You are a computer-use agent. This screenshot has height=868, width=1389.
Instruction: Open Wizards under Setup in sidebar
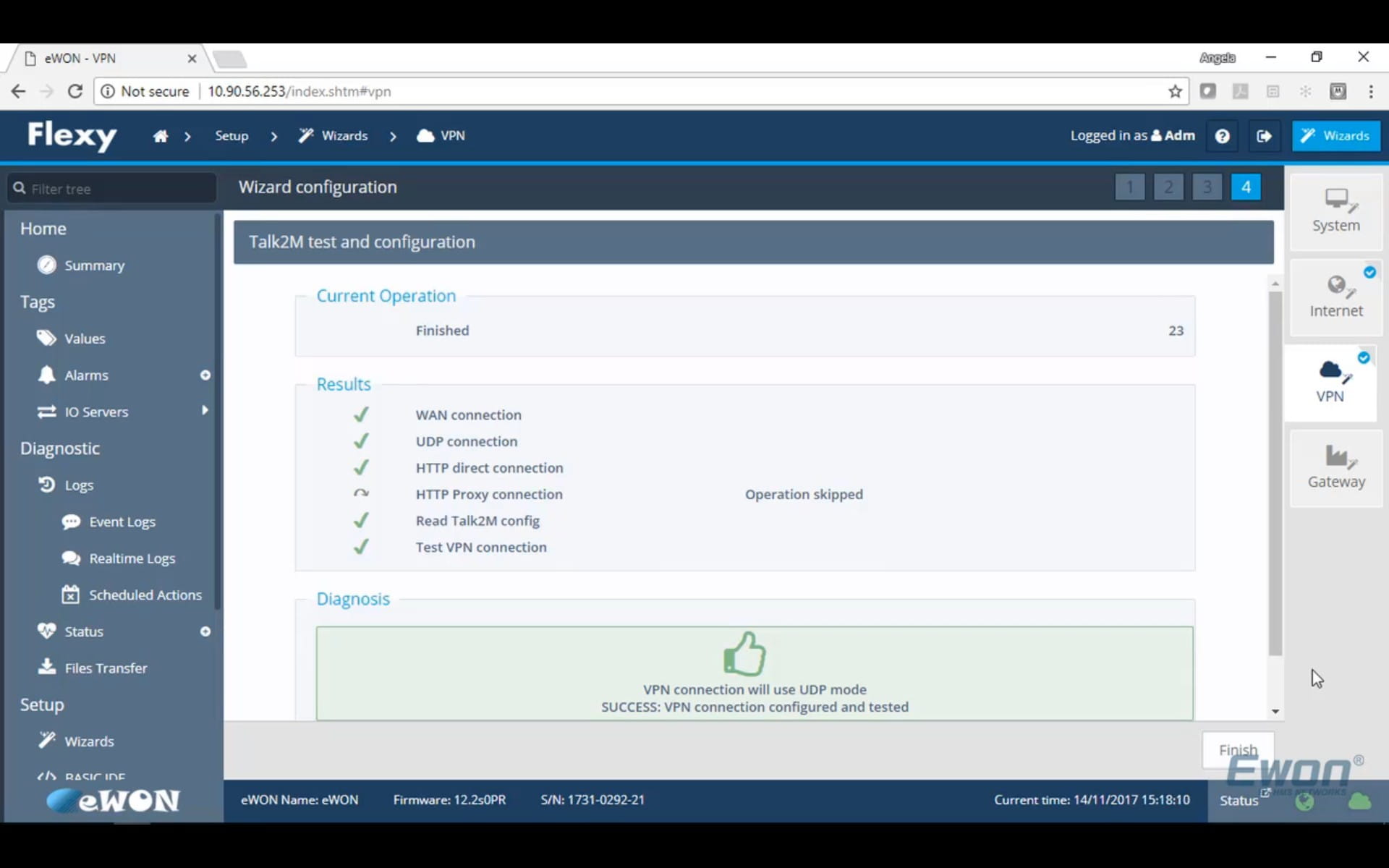[x=89, y=741]
